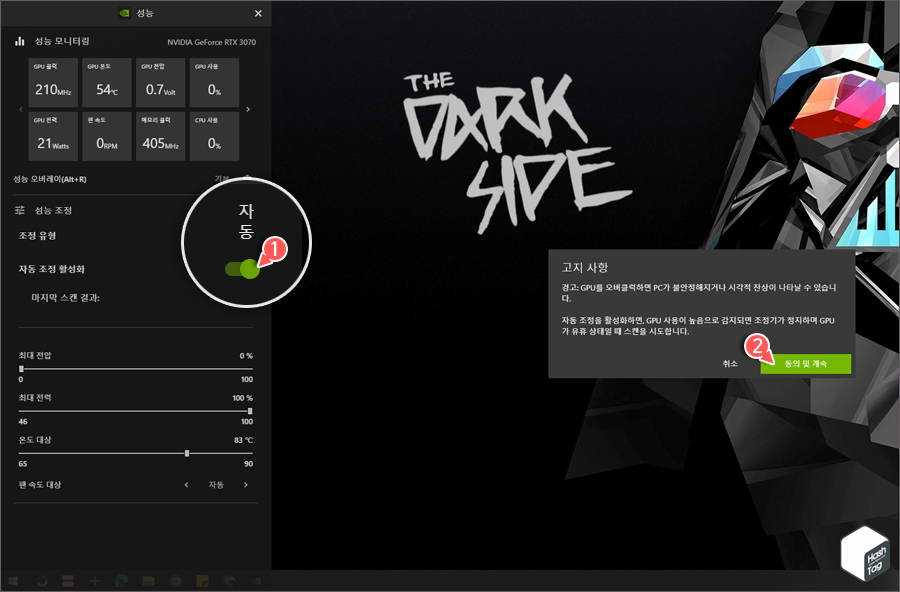Viewport: 900px width, 592px height.
Task: Click the NVIDIA logo in the 성능 title bar
Action: [x=124, y=13]
